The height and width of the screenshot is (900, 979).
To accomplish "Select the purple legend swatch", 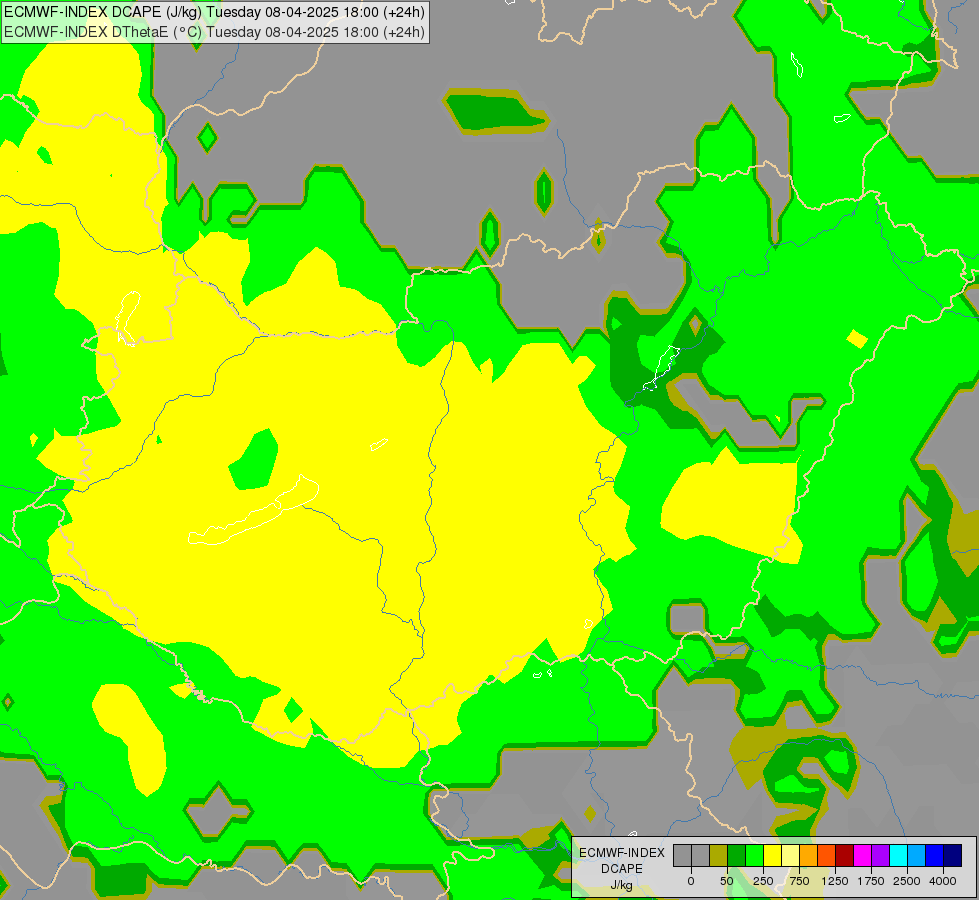I will (x=880, y=856).
